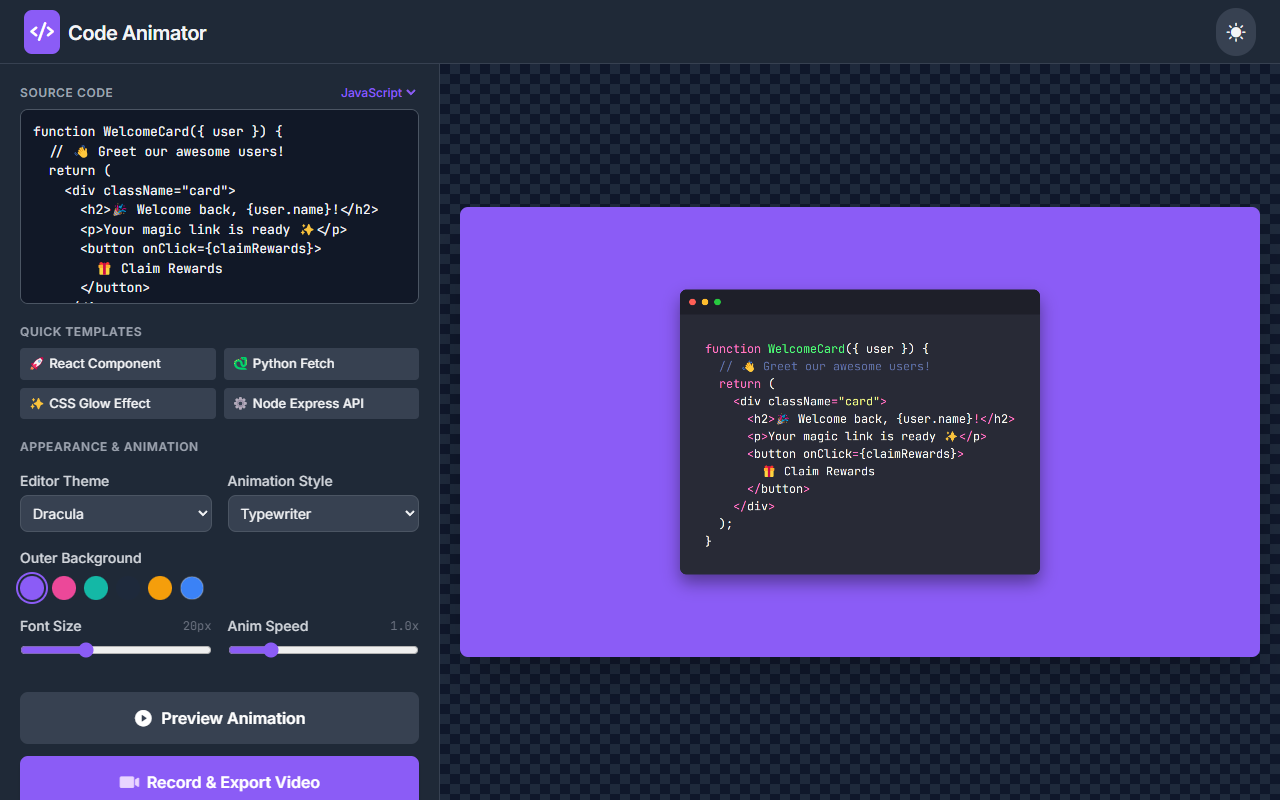Screen dimensions: 1280x800
Task: Click the Anim Speed slider handle
Action: (270, 649)
